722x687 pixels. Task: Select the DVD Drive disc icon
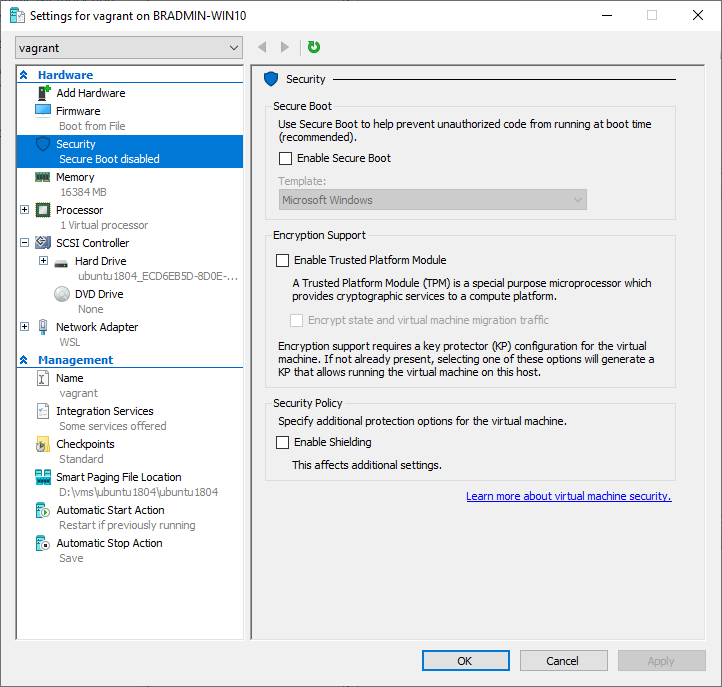(x=61, y=294)
